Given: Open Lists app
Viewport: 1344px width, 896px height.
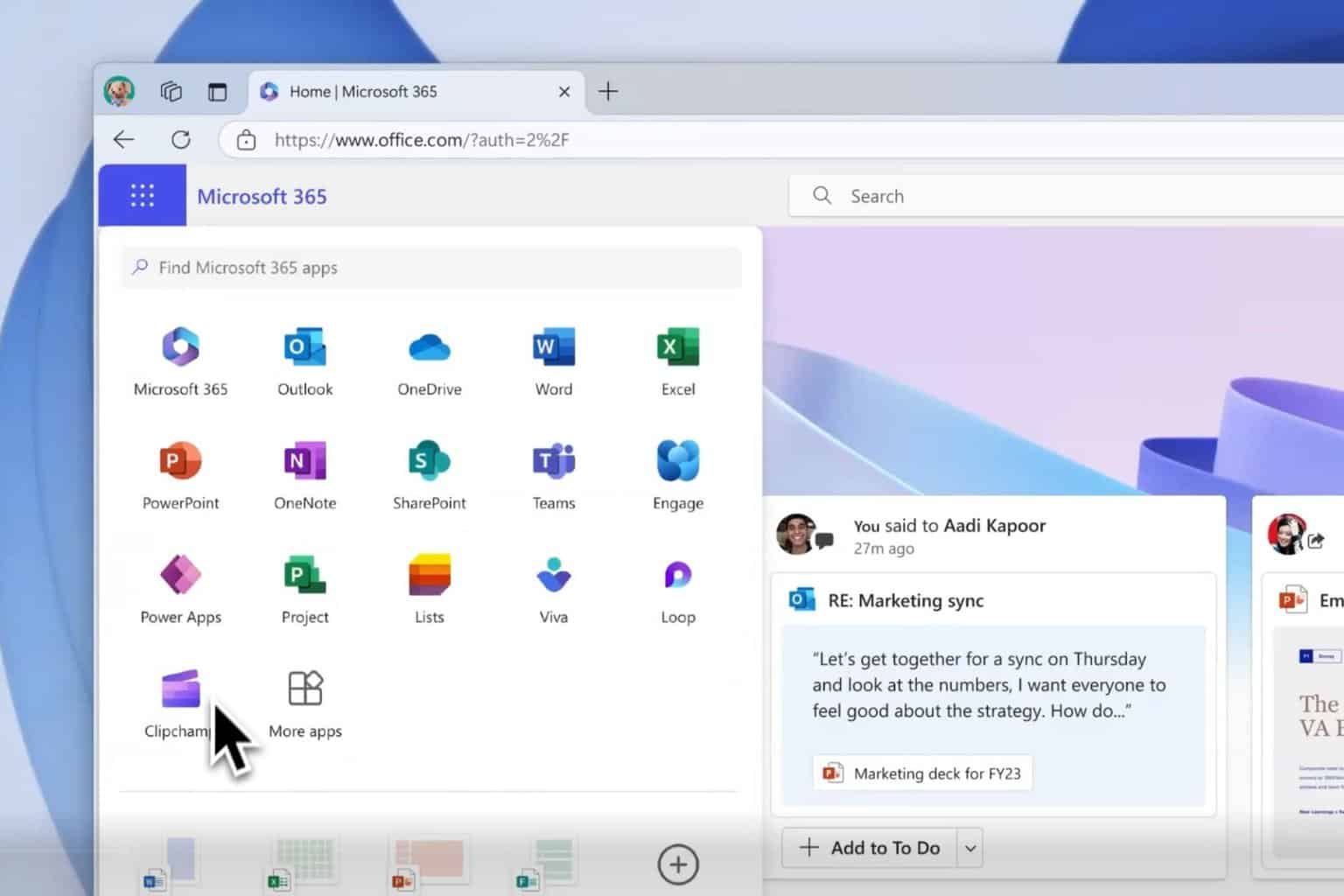Looking at the screenshot, I should 429,575.
